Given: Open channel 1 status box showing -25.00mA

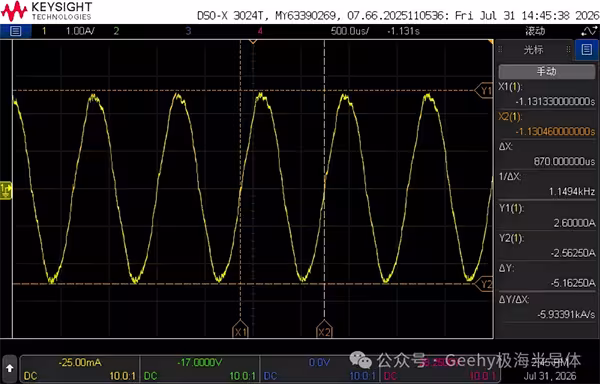Looking at the screenshot, I should tap(80, 369).
